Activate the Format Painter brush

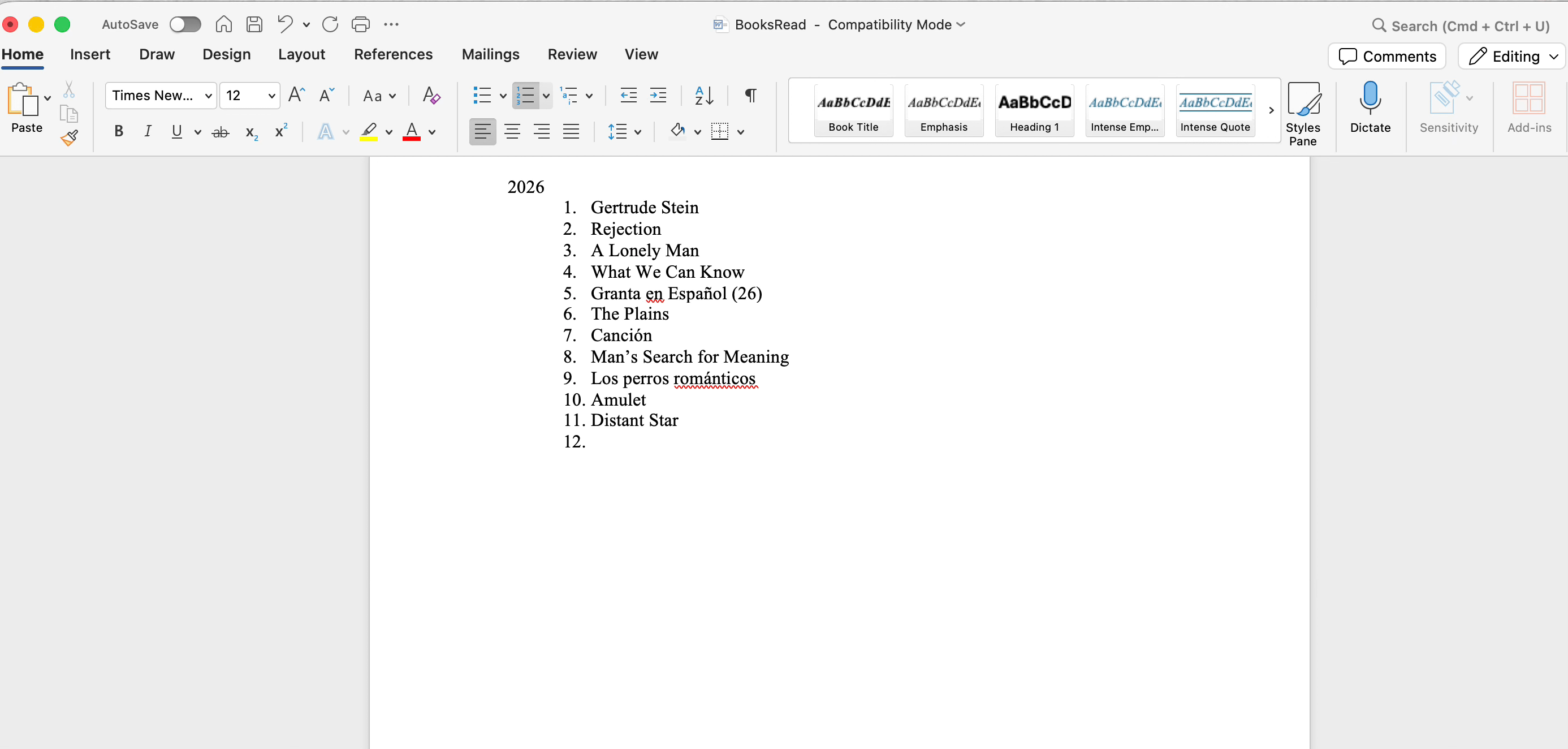(x=70, y=137)
